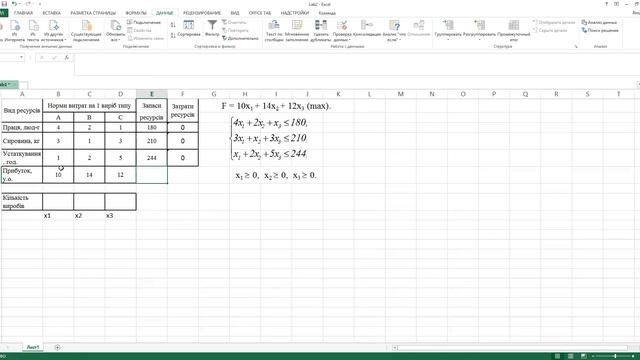Open the РАЗМЕТКА СТРАНИЦЫ ribbon tab
The height and width of the screenshot is (360, 640).
(x=93, y=13)
